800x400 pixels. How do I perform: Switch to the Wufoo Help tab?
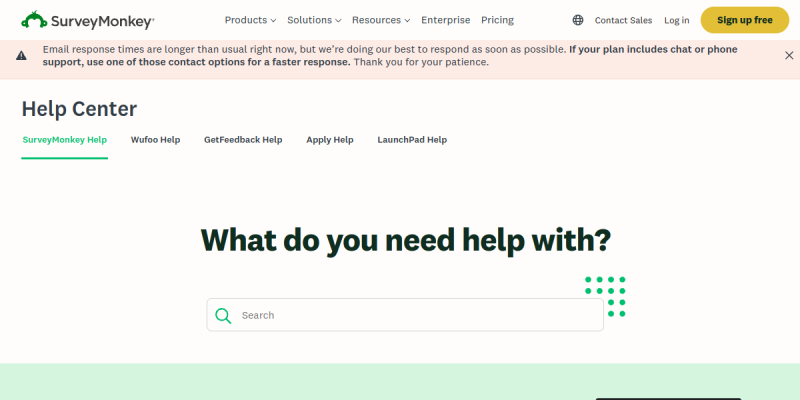[x=156, y=140]
